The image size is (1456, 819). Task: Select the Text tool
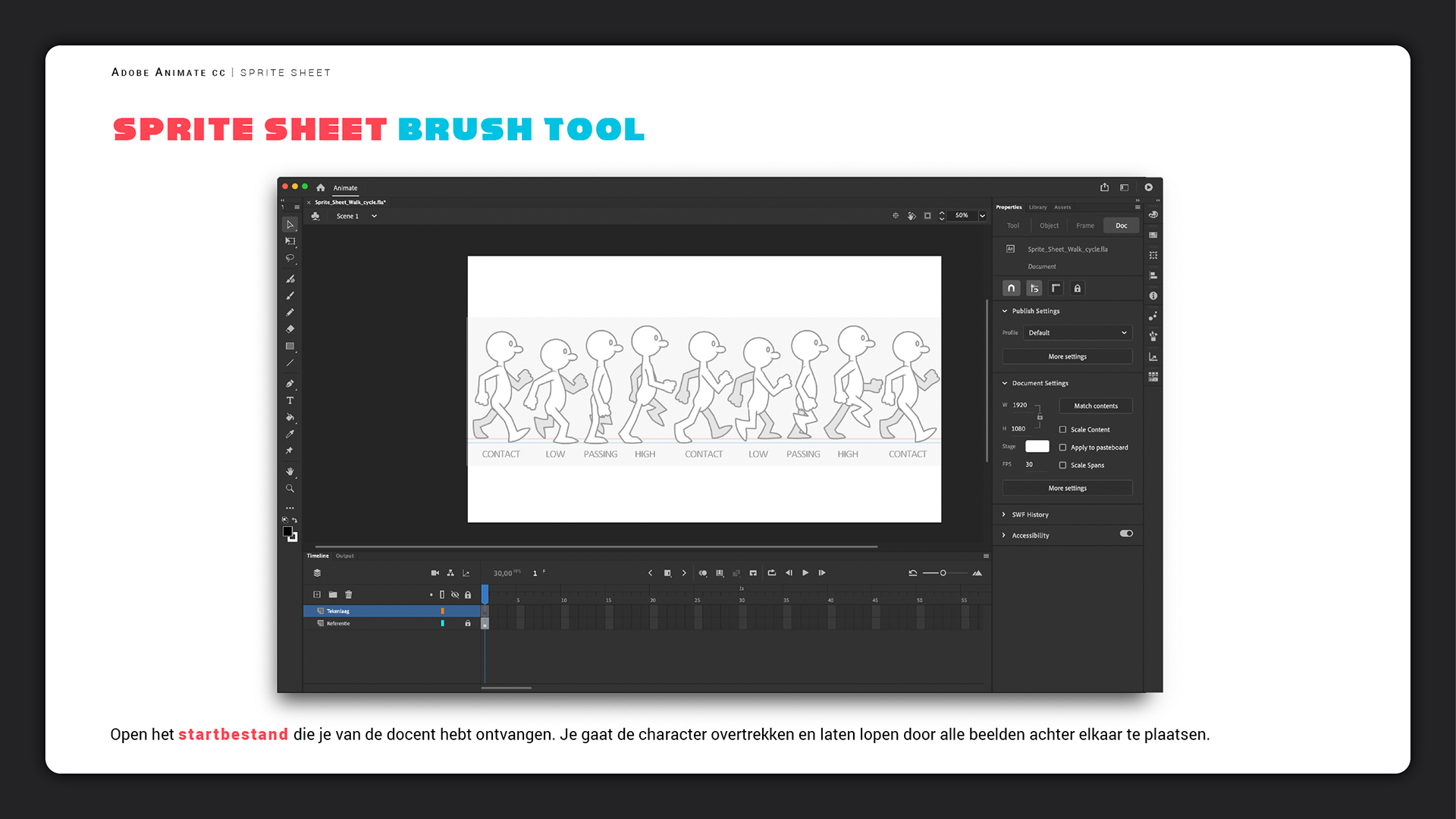290,400
